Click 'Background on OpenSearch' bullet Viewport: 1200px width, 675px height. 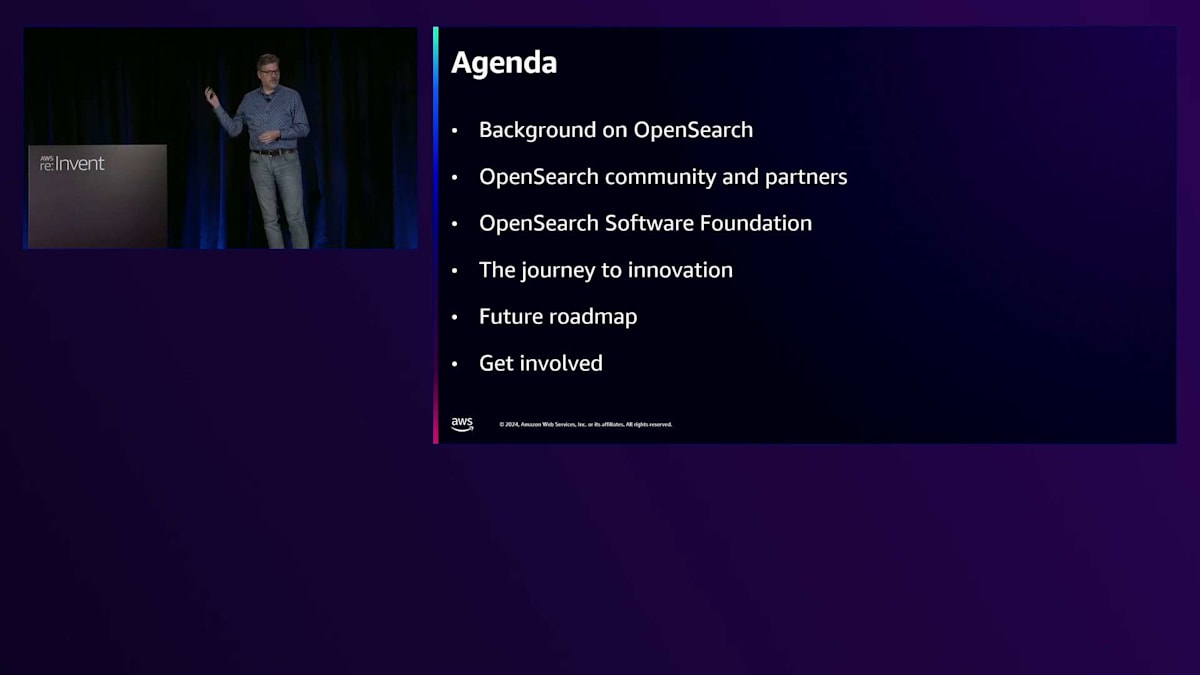point(616,130)
